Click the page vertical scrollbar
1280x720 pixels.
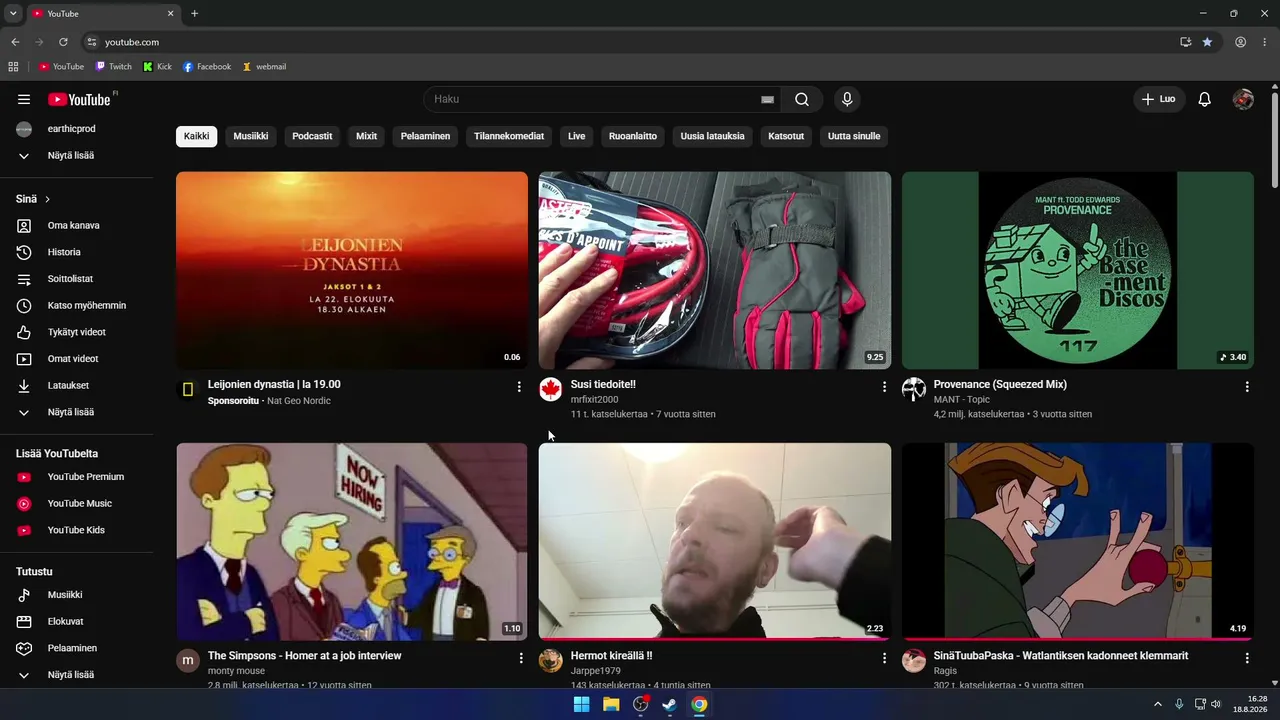(1275, 138)
